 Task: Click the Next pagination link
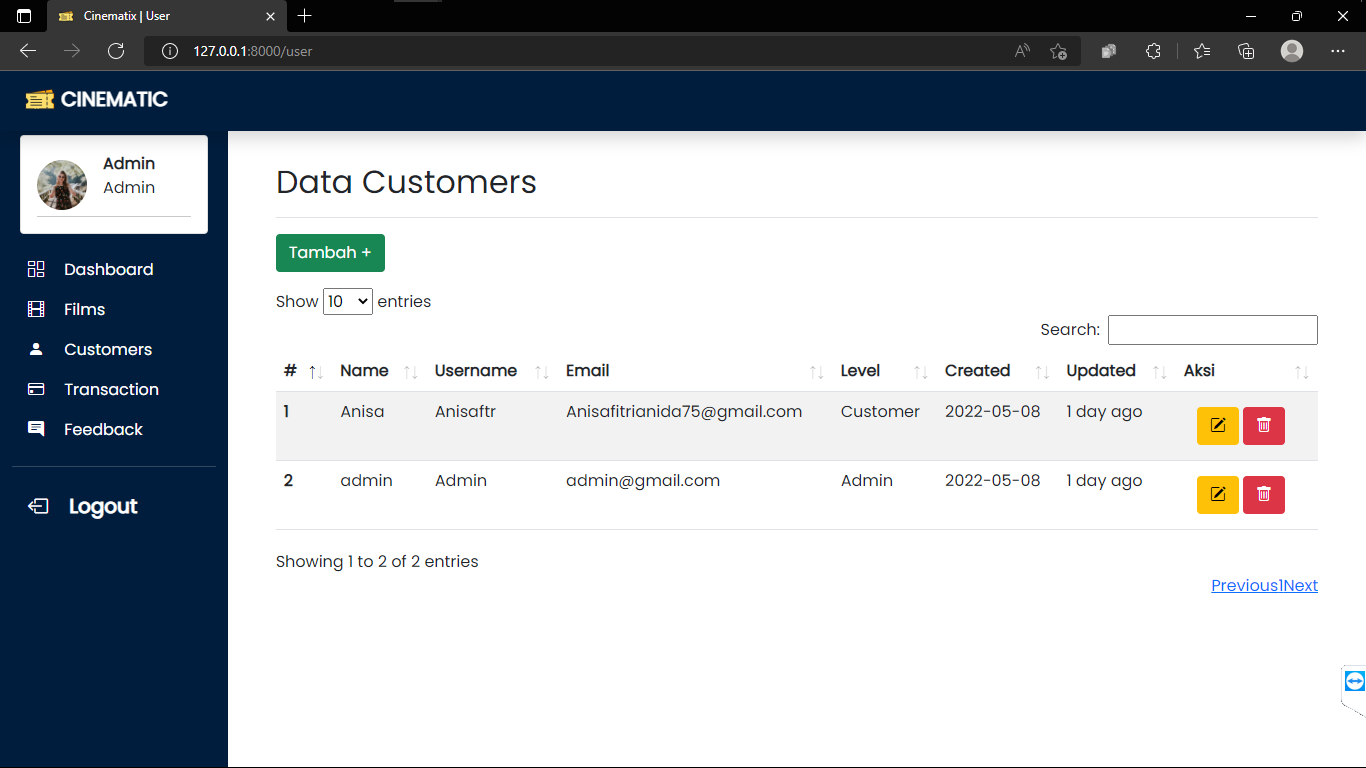1301,586
